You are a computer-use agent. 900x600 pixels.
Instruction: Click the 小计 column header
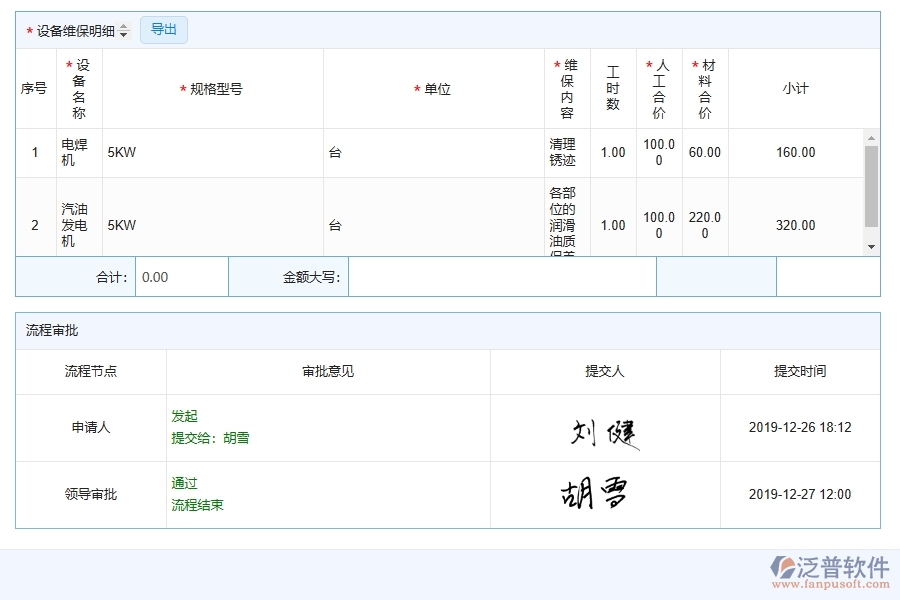794,87
